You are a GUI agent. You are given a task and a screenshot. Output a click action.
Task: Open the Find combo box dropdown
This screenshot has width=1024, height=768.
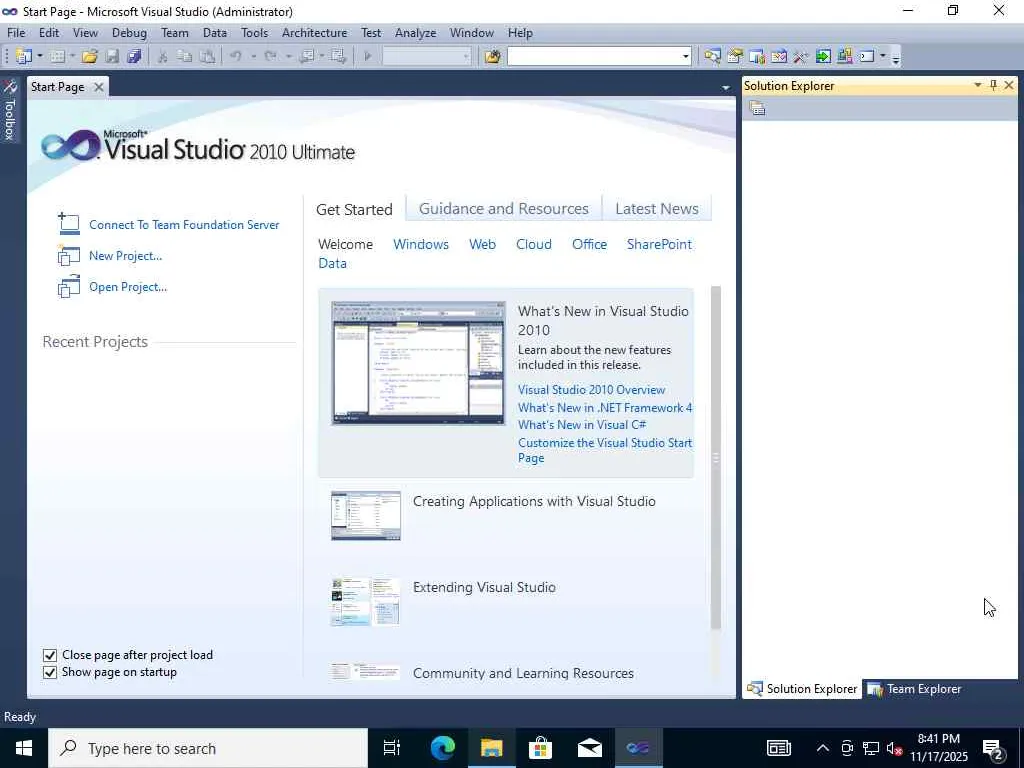point(686,56)
